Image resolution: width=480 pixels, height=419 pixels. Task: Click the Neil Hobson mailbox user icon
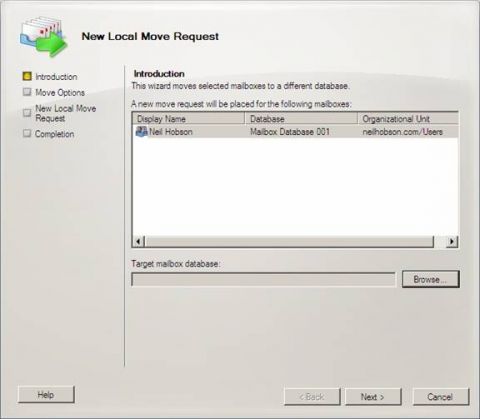pyautogui.click(x=142, y=131)
